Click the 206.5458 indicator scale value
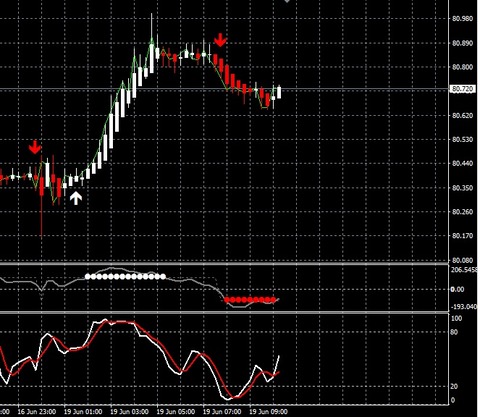 pyautogui.click(x=464, y=270)
